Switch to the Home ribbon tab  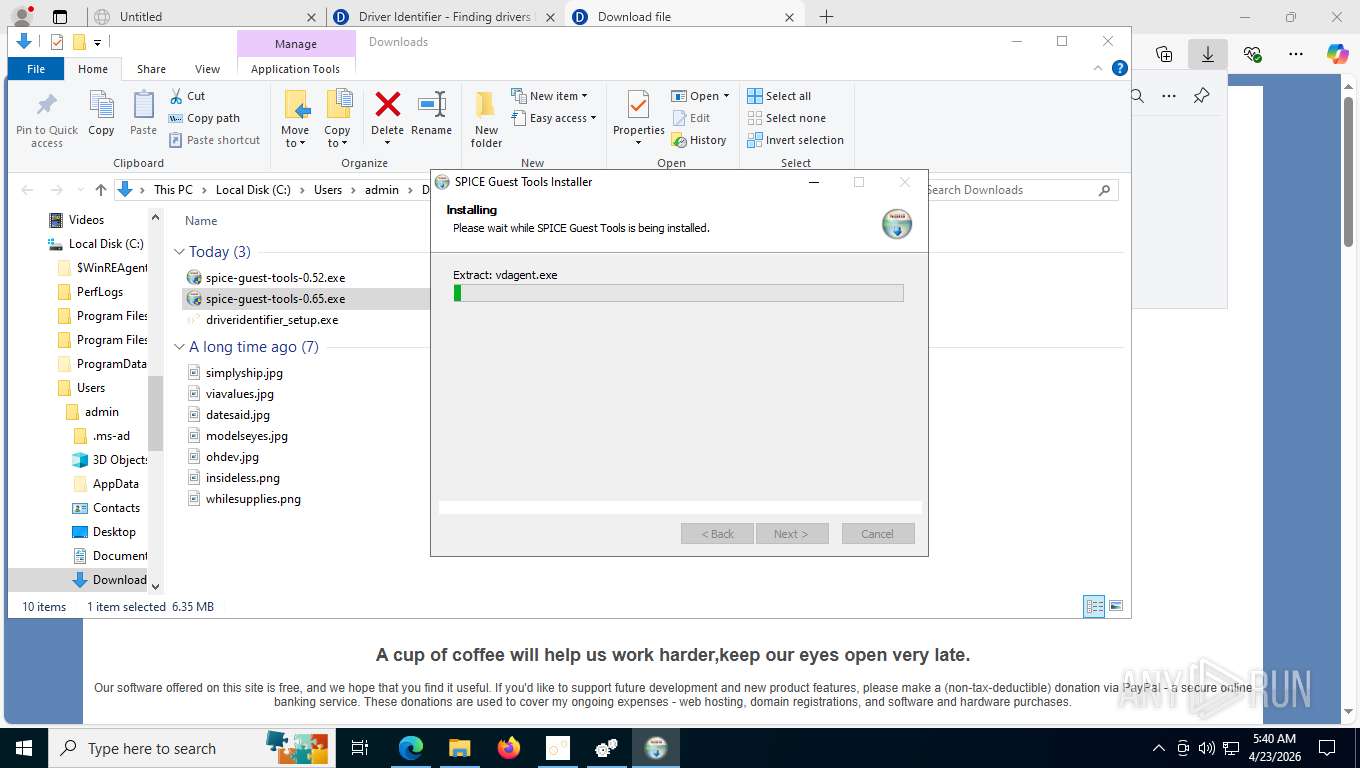(93, 69)
